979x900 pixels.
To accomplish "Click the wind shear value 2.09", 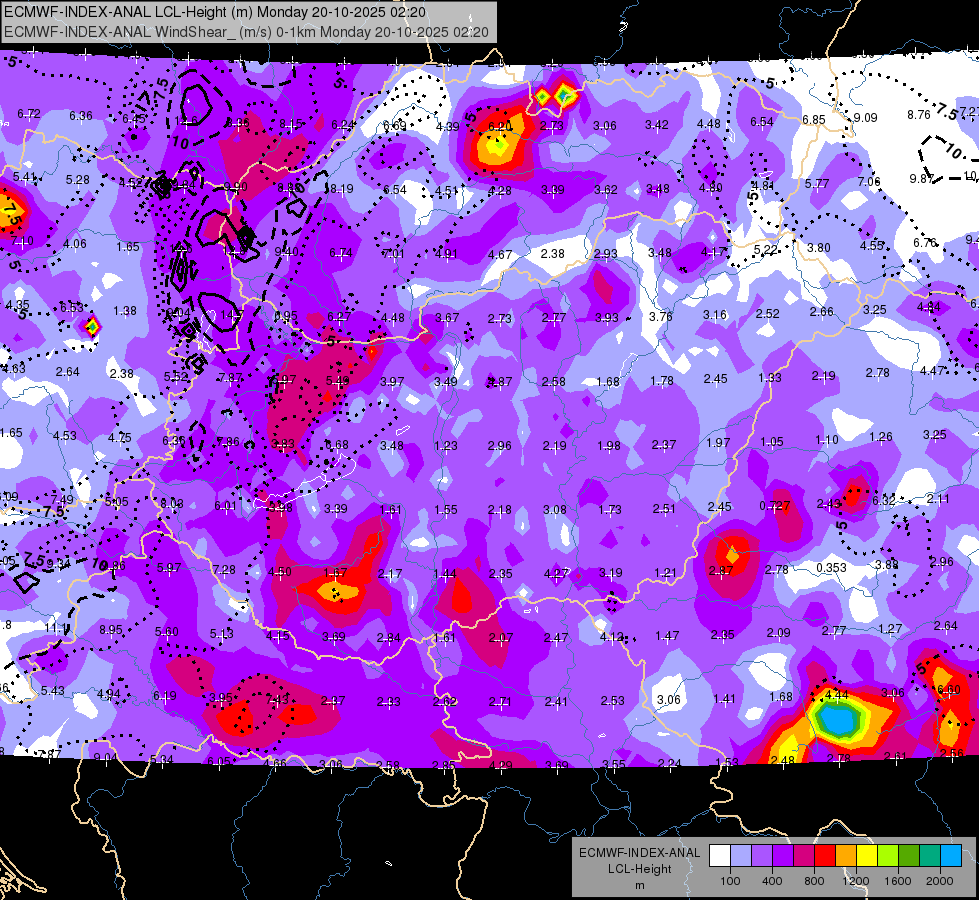I will 778,633.
